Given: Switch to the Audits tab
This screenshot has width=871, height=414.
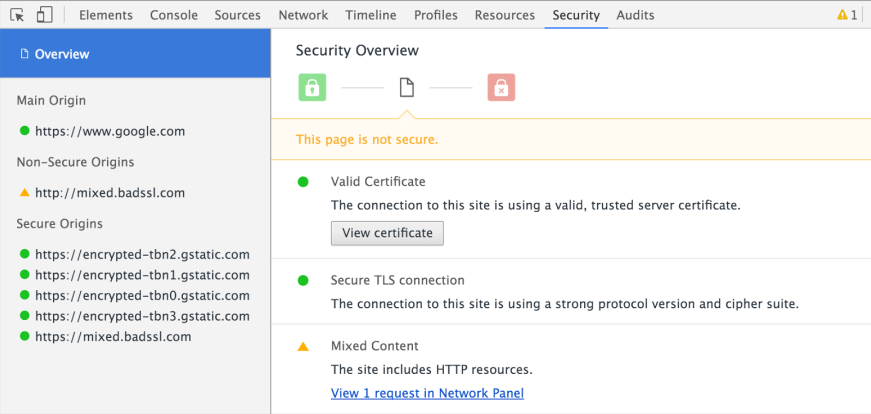Looking at the screenshot, I should pos(635,15).
